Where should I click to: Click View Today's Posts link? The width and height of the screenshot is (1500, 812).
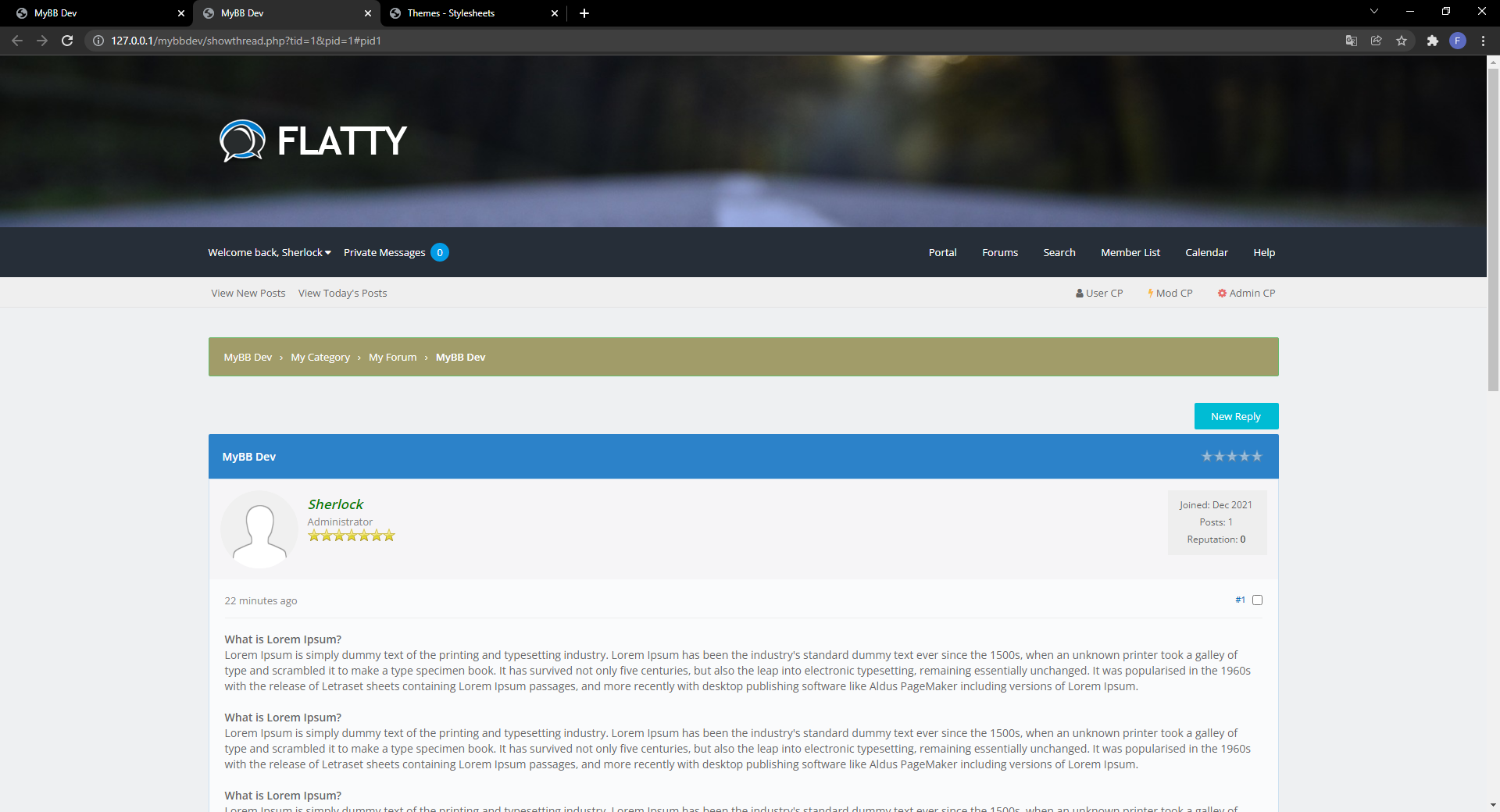[x=342, y=293]
